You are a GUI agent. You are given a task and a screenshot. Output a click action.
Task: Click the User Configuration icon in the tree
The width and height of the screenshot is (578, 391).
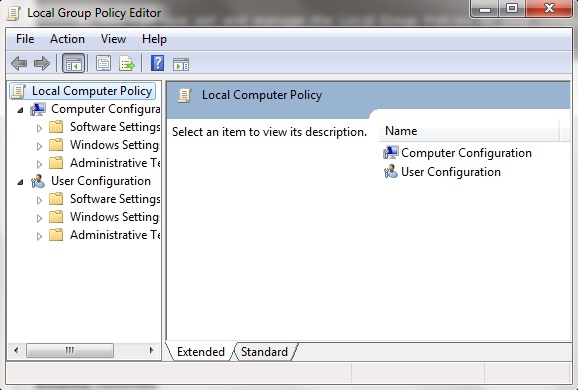tap(38, 181)
